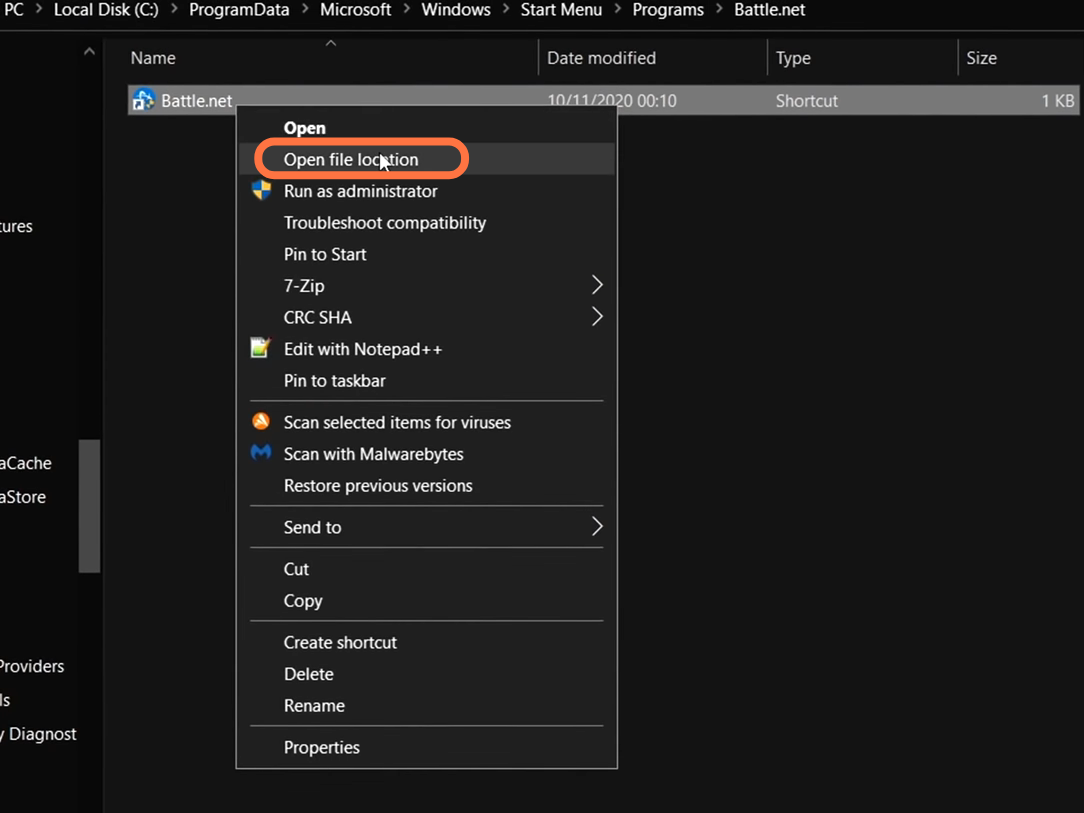Sort by the Name column header
The height and width of the screenshot is (813, 1084).
(153, 58)
